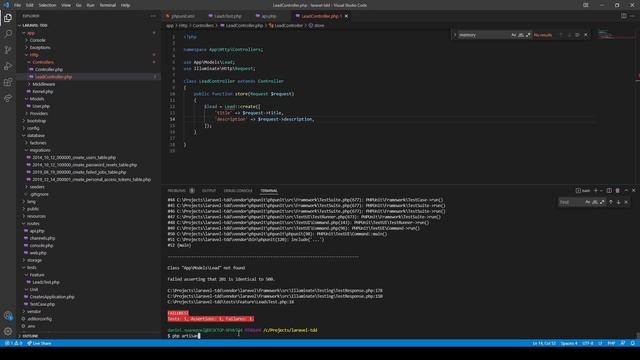Open the Terminal menu
This screenshot has width=640, height=360.
click(x=108, y=5)
